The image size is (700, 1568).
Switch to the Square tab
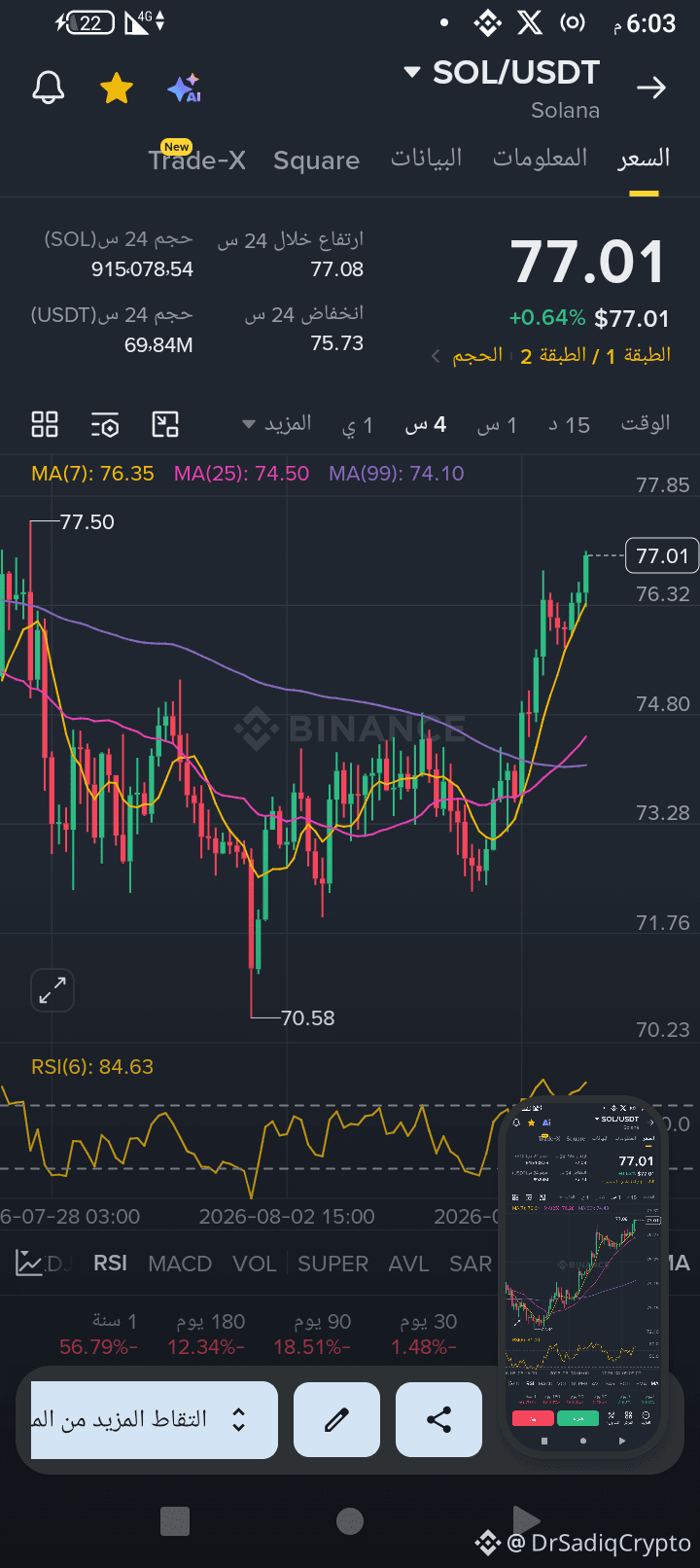[x=316, y=160]
